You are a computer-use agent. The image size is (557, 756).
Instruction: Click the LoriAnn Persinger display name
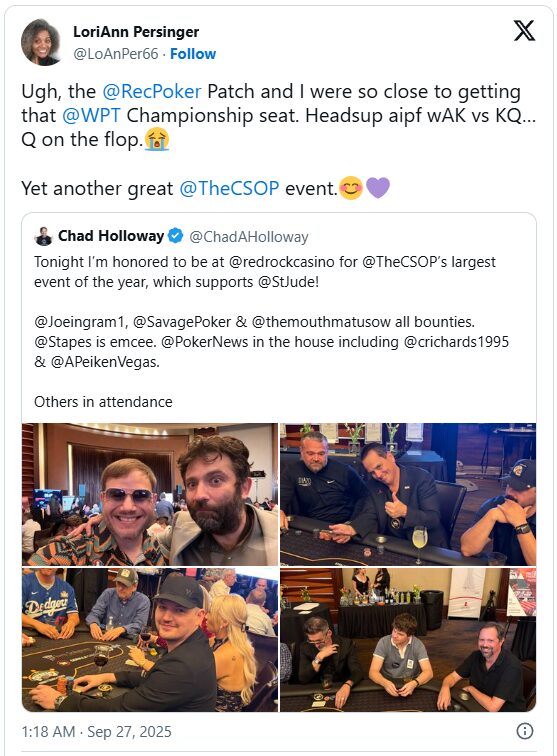point(136,32)
